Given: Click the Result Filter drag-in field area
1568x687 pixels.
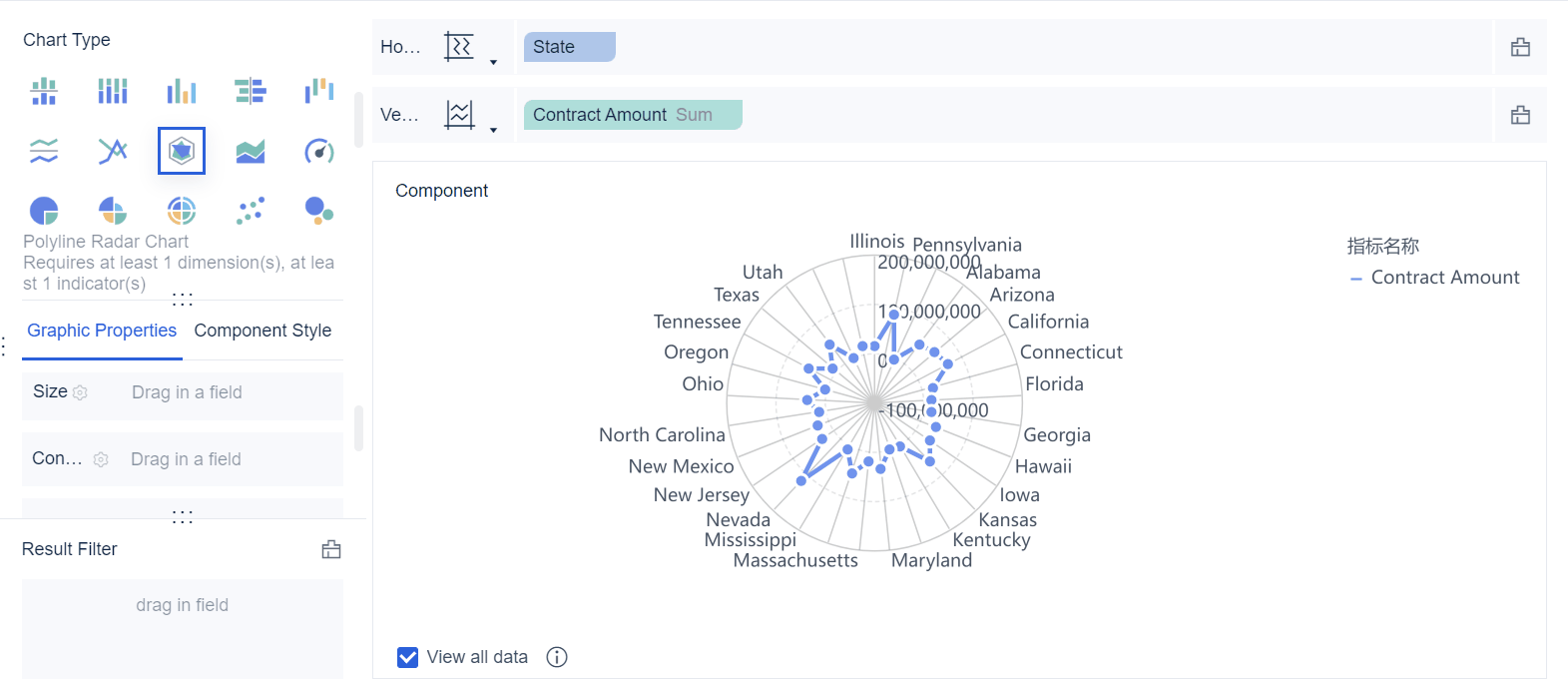Looking at the screenshot, I should tap(183, 627).
